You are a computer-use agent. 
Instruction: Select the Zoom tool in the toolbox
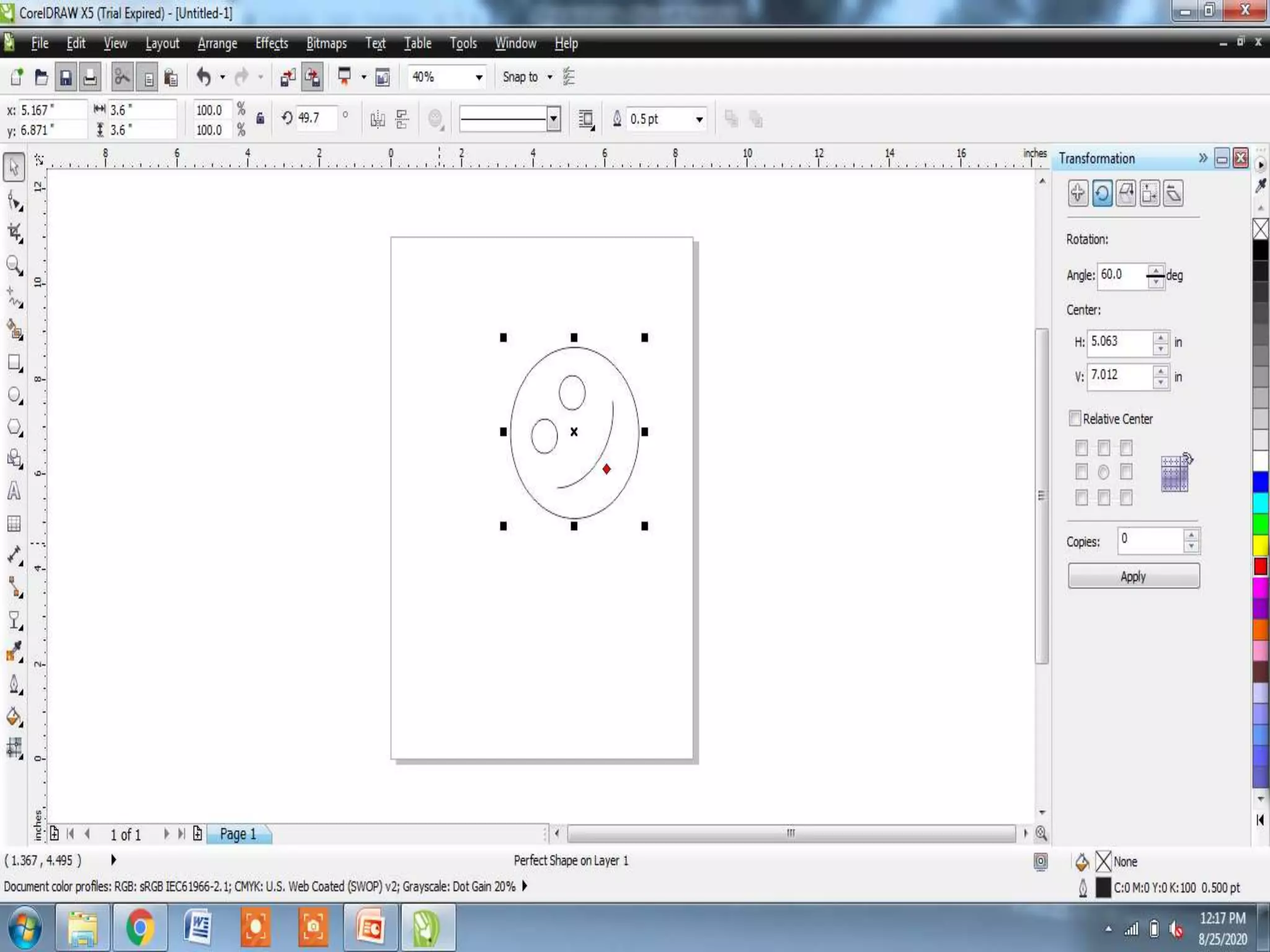[x=14, y=265]
